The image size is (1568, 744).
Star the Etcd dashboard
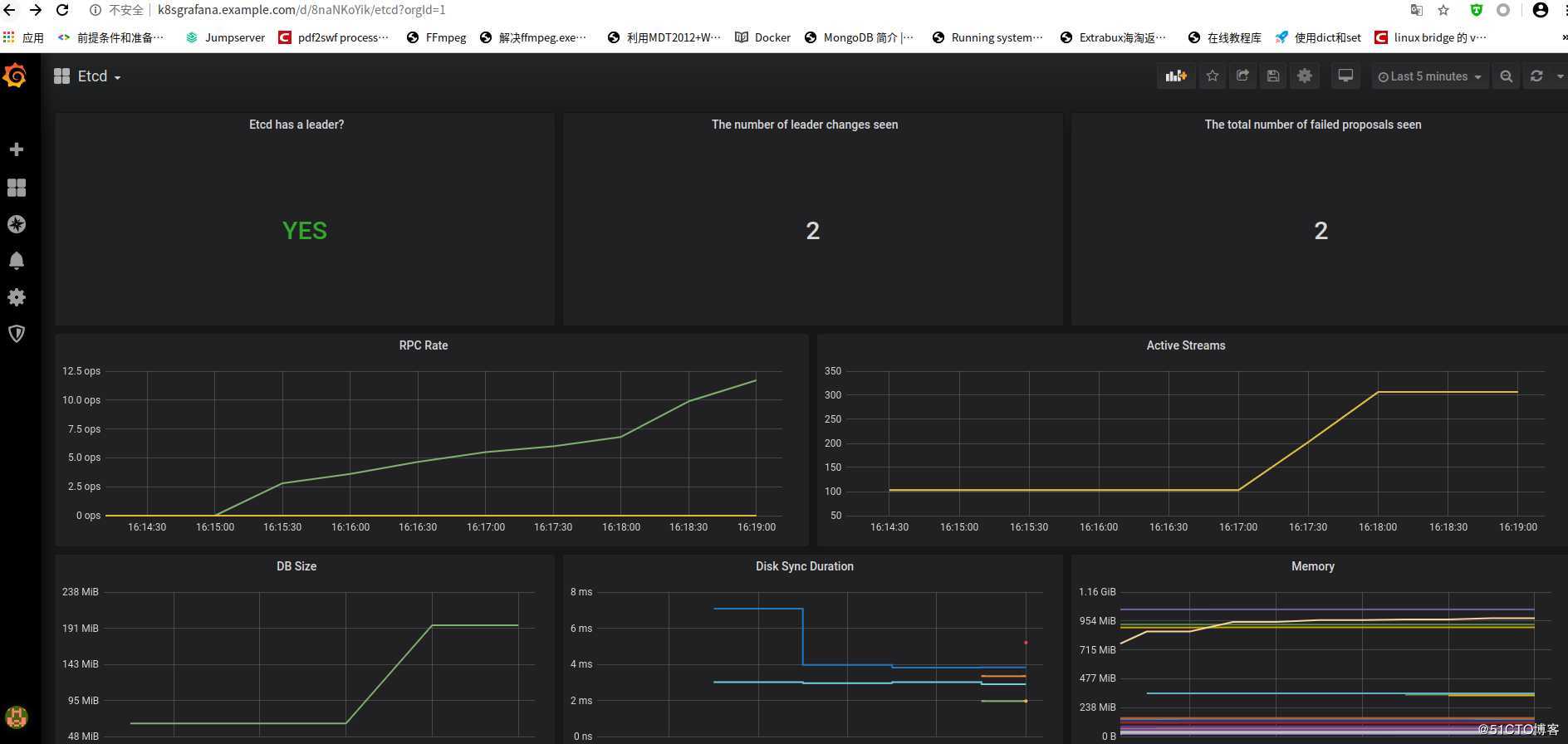pos(1213,76)
